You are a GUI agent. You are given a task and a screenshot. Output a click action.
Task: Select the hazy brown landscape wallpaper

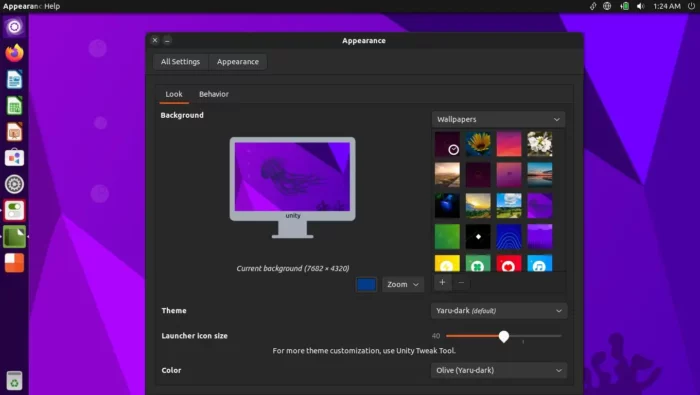(x=447, y=175)
